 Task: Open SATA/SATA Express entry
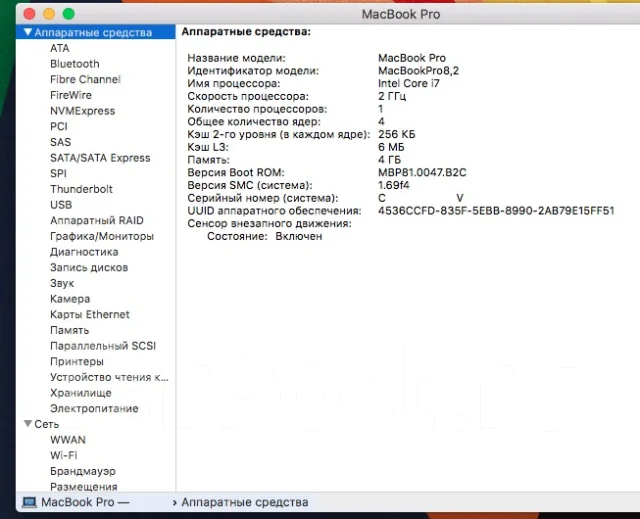point(100,158)
